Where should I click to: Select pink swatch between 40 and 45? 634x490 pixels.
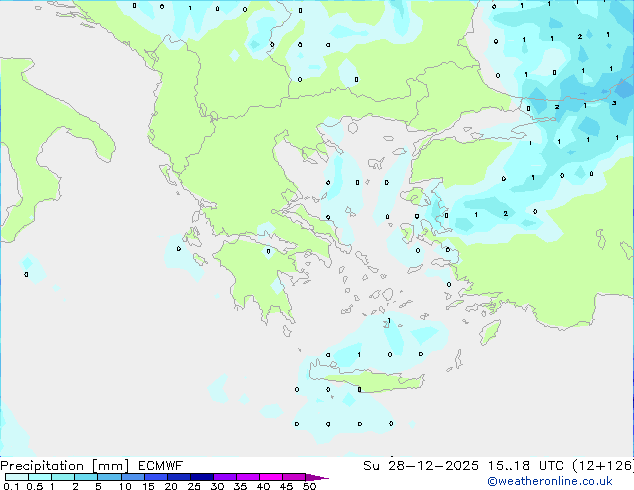coord(271,477)
